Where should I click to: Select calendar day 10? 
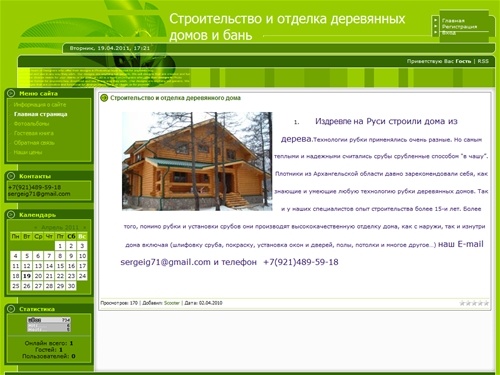(x=82, y=256)
